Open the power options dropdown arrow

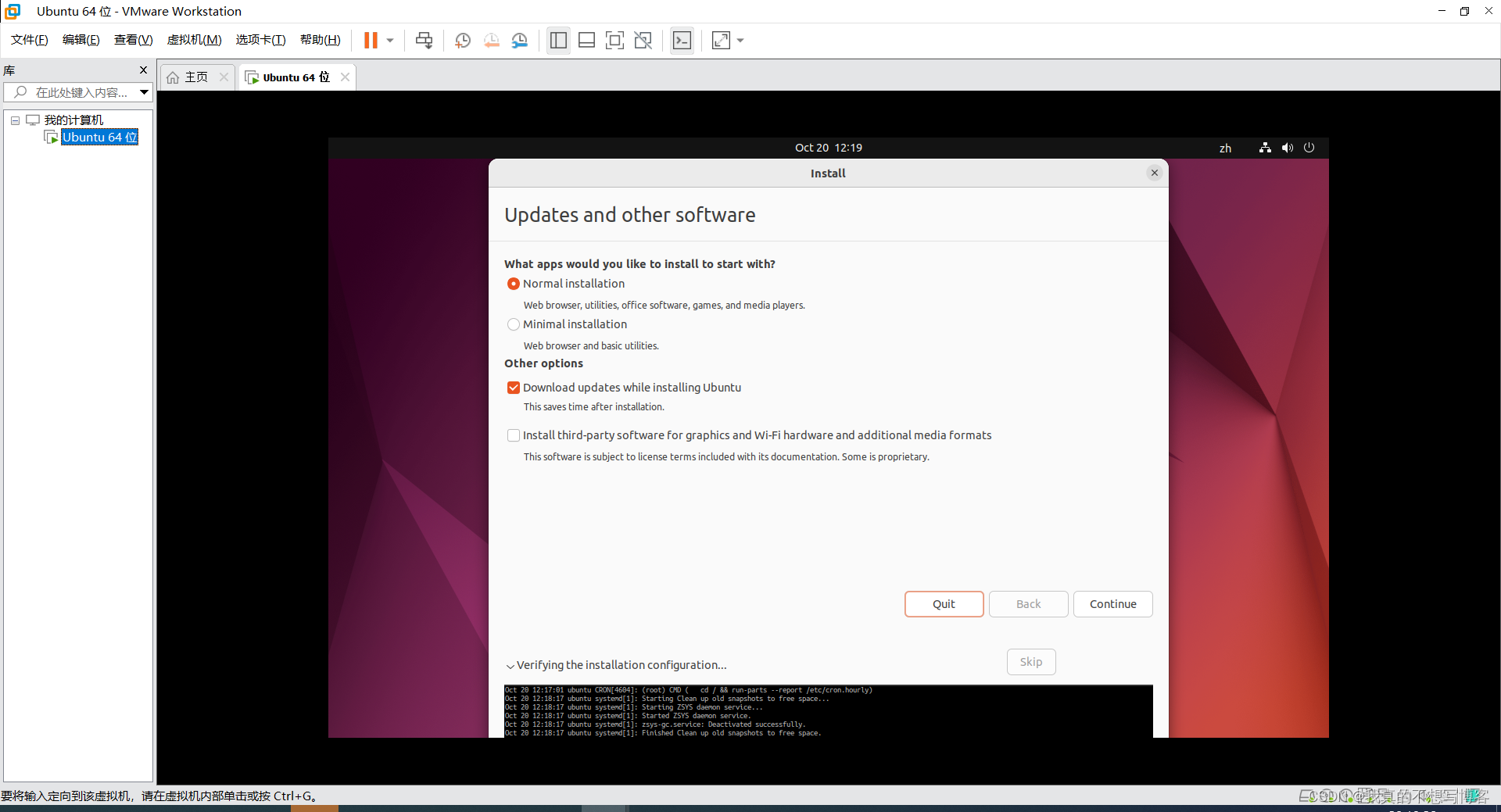coord(390,41)
